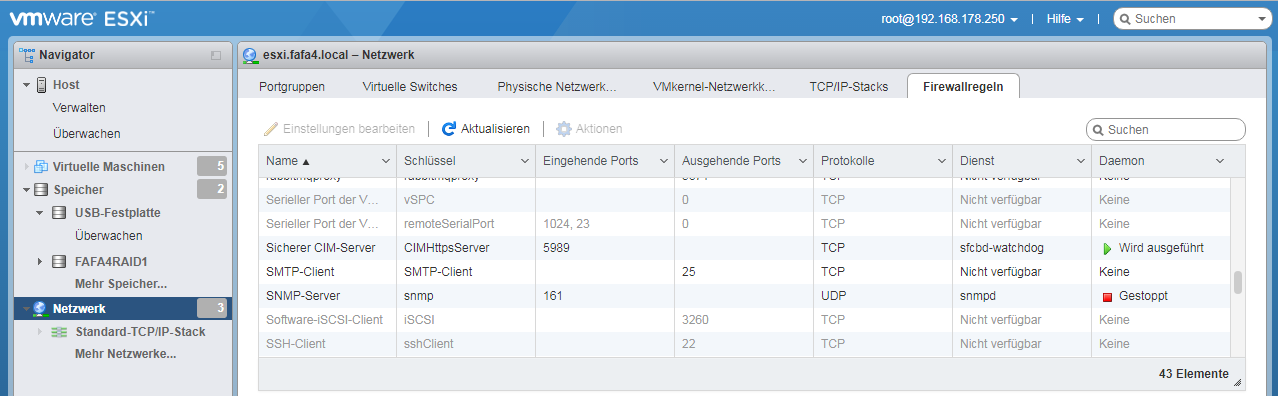1278x396 pixels.
Task: Switch to the Virtuelle Switches tab
Action: [x=410, y=87]
